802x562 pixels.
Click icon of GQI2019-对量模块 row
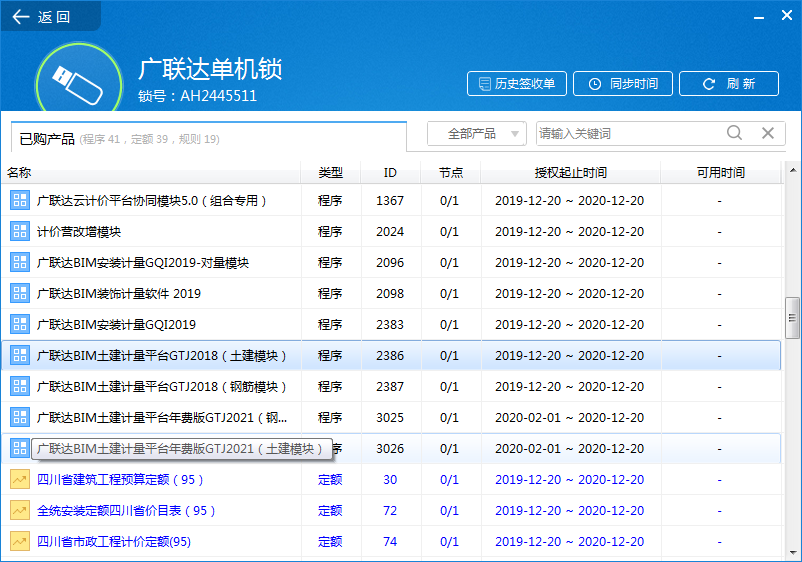pos(20,262)
